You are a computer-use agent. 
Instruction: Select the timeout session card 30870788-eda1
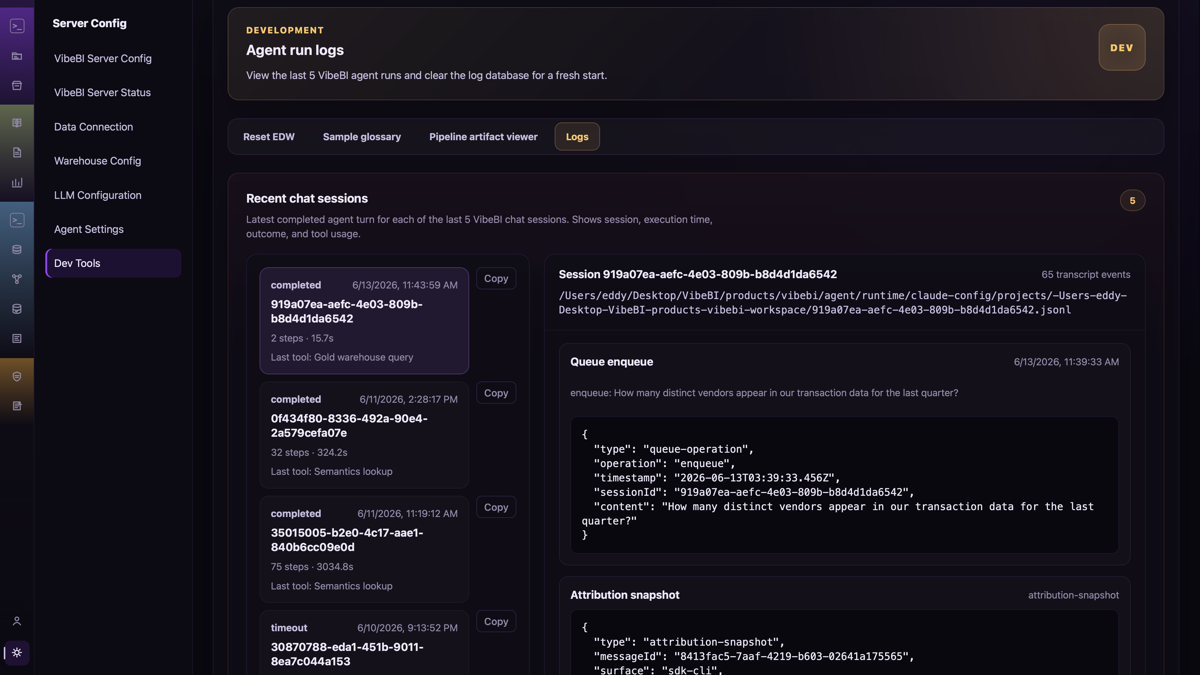point(364,643)
